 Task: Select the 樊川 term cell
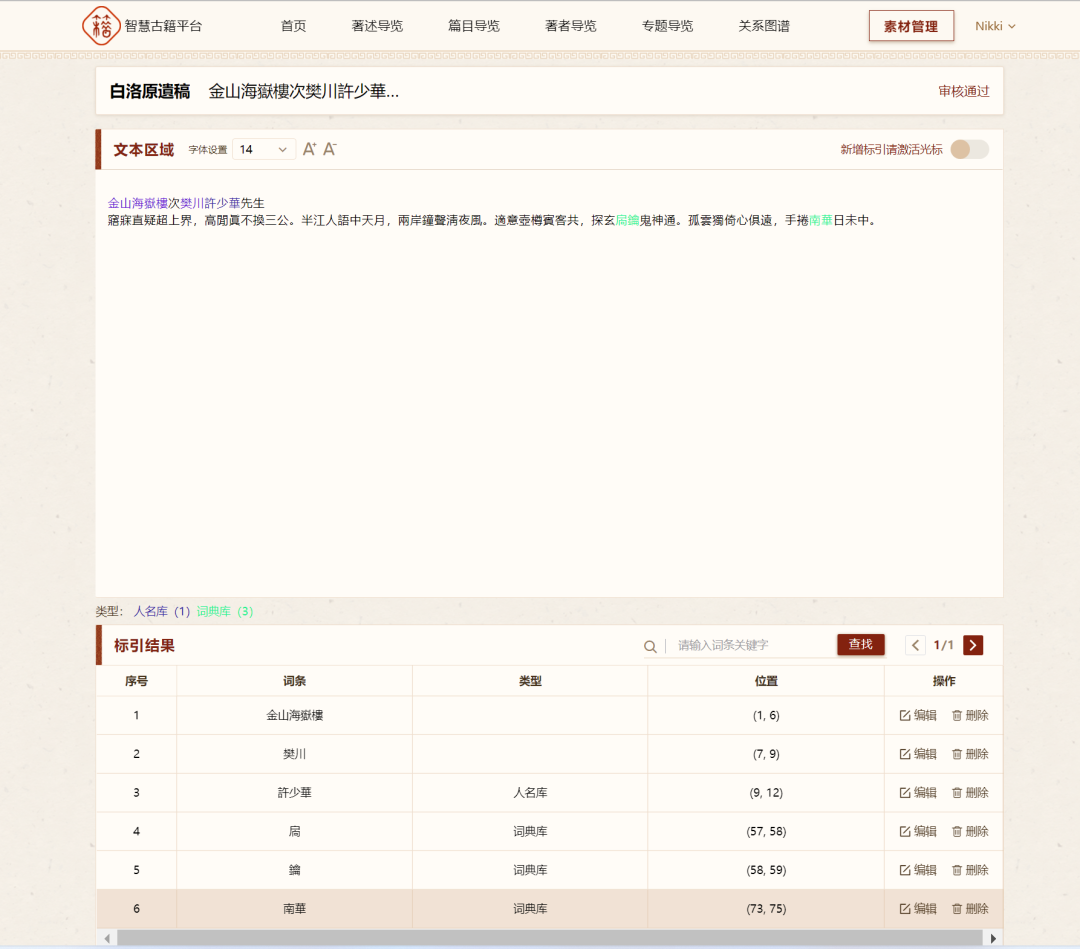coord(294,754)
